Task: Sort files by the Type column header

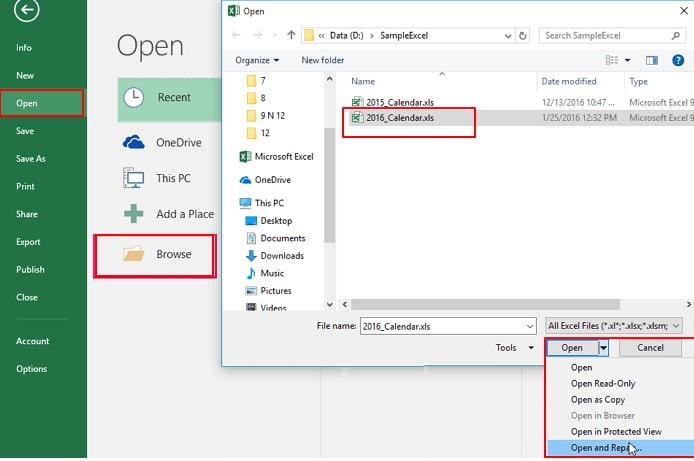Action: (638, 81)
